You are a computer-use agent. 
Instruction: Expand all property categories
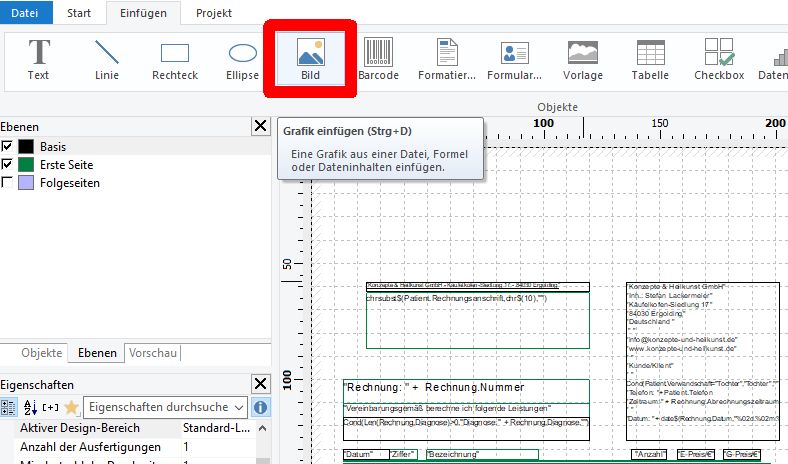(x=50, y=407)
